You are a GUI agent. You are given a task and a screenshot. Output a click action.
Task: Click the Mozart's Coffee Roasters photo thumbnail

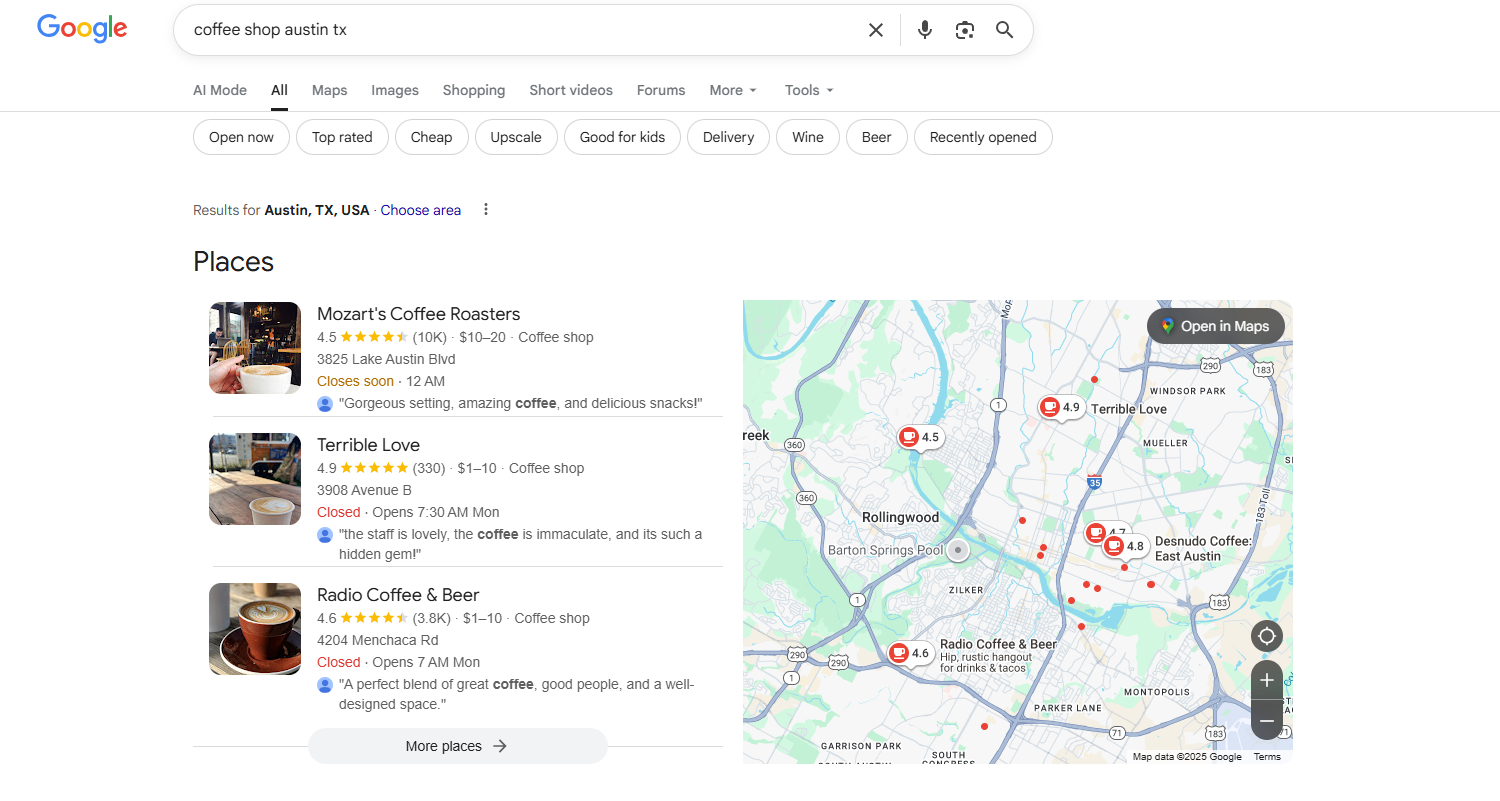pos(254,348)
